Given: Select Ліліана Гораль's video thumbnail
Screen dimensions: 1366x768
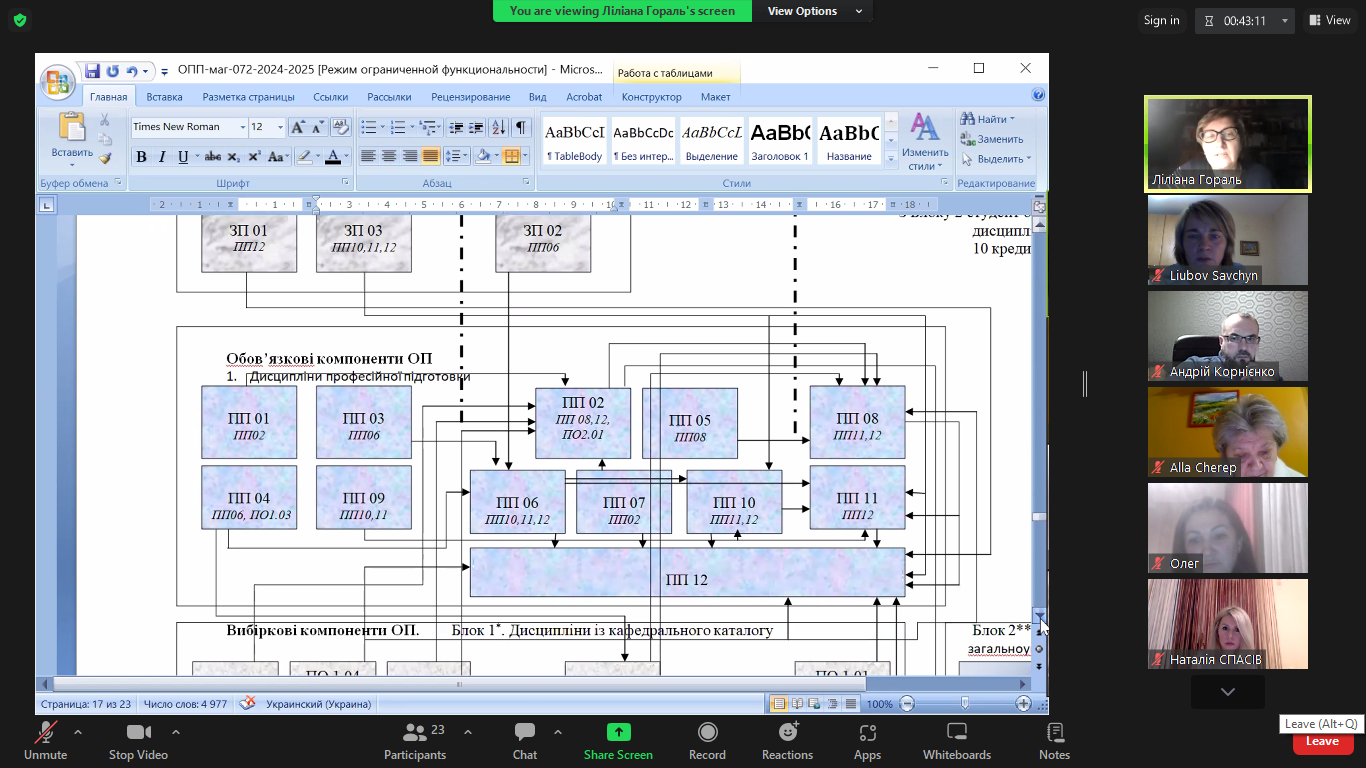Looking at the screenshot, I should [1227, 144].
